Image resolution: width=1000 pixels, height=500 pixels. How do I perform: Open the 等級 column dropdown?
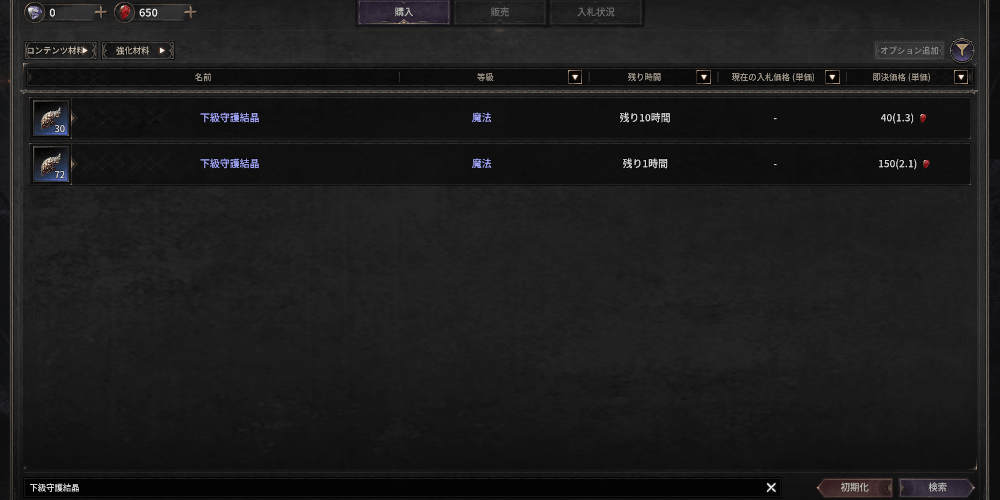[x=575, y=77]
